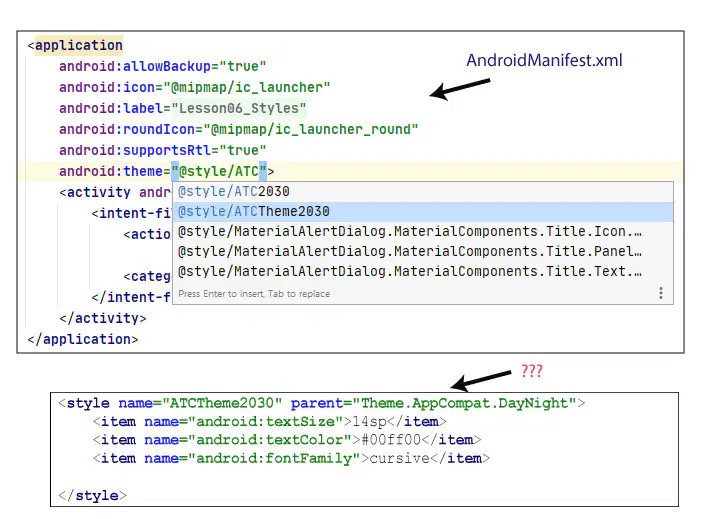The width and height of the screenshot is (706, 519).
Task: Click the closing </style> tag
Action: 92,496
